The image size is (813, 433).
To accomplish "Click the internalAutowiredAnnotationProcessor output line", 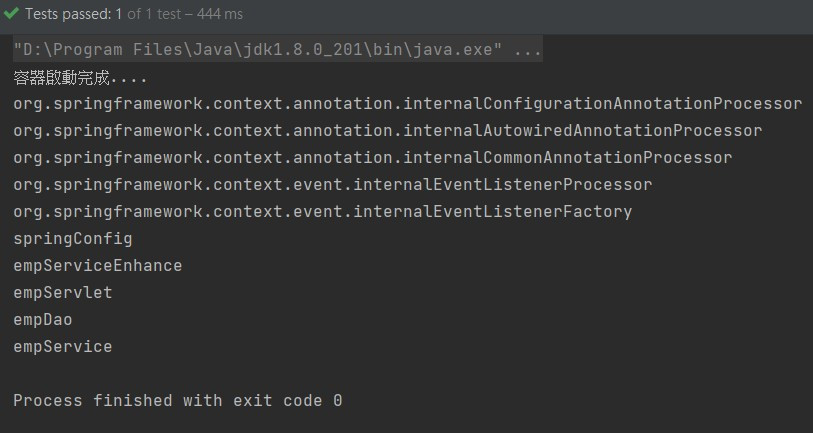I will 388,131.
